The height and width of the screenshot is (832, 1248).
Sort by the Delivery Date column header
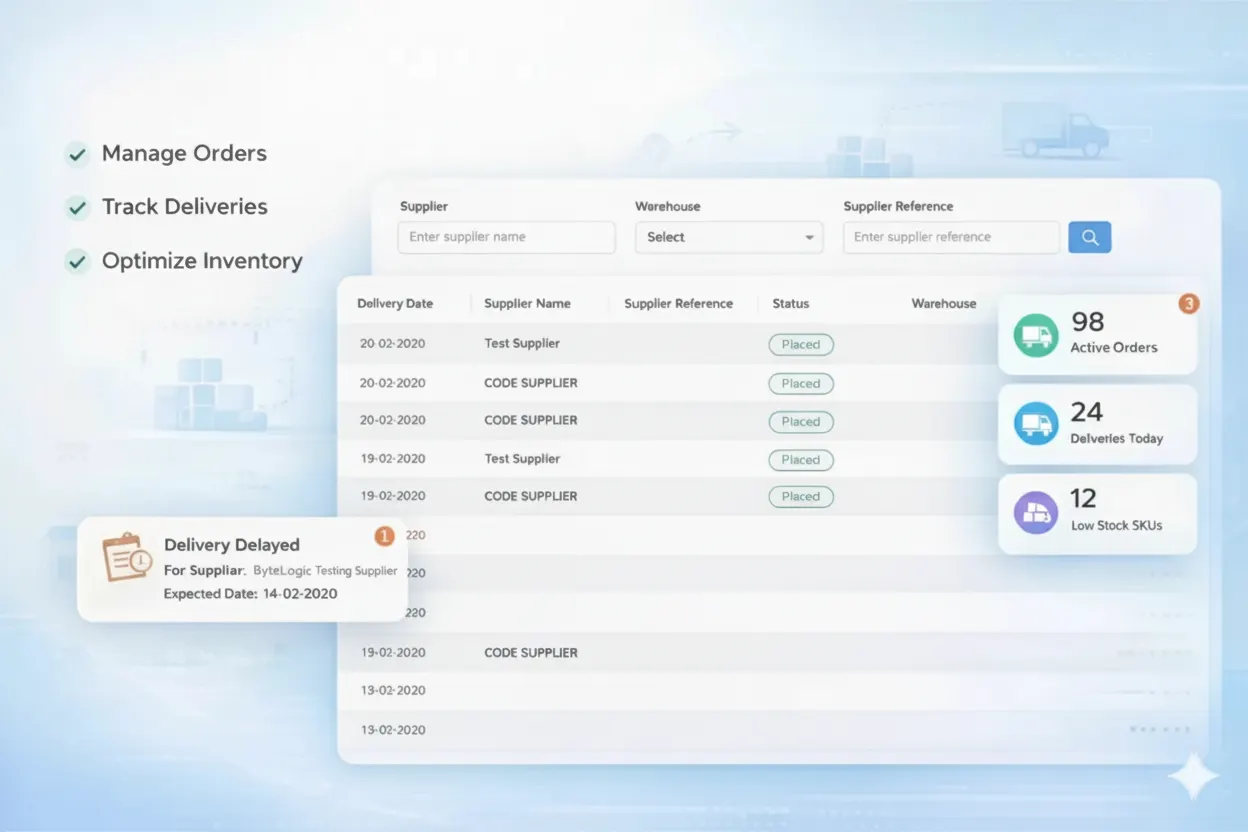[x=395, y=303]
